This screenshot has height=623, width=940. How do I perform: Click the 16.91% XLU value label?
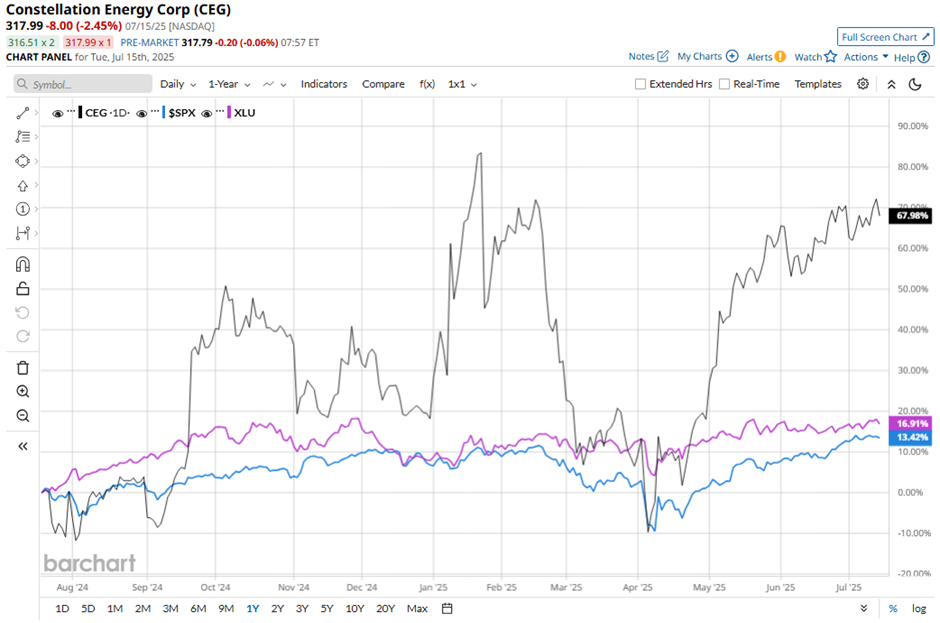coord(911,423)
